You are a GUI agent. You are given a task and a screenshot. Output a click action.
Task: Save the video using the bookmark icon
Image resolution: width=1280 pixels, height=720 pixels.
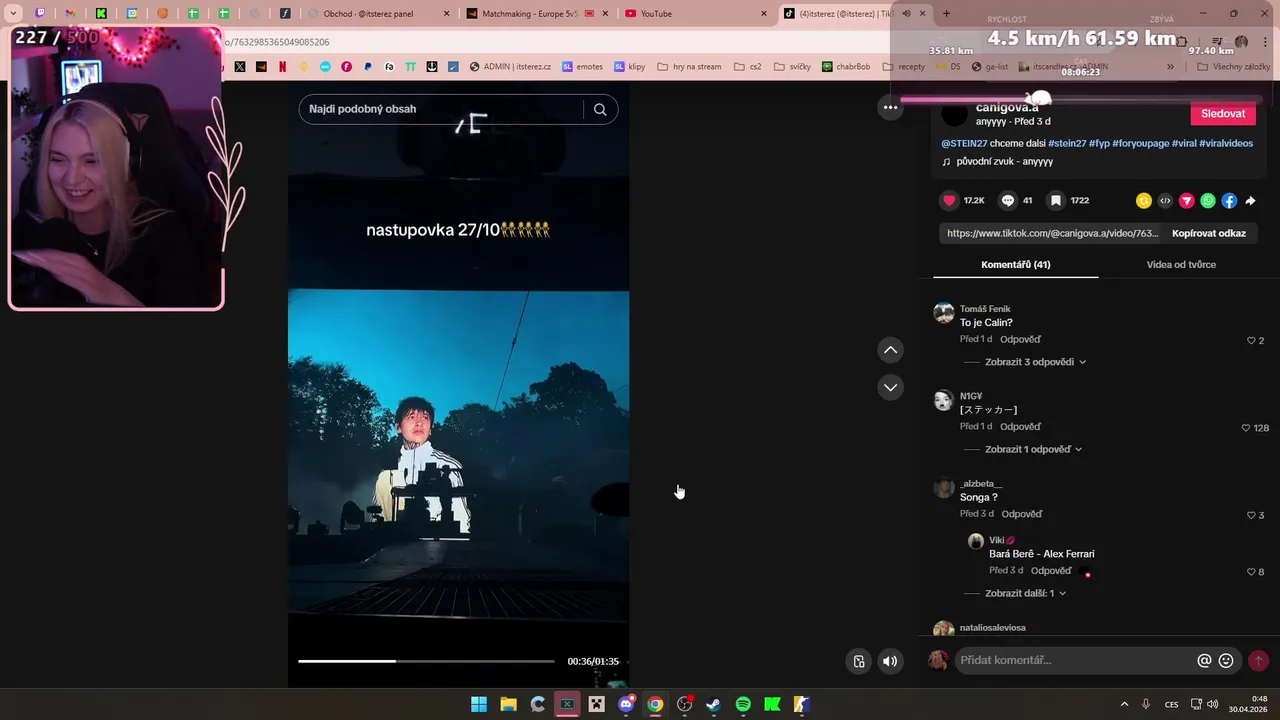click(x=1055, y=201)
